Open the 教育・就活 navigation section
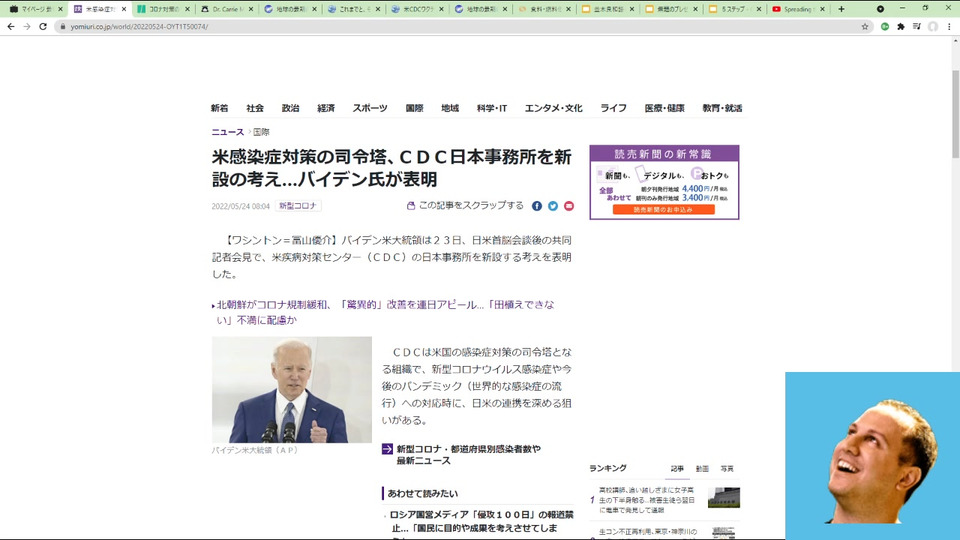Screen dimensions: 960x540 click(722, 108)
